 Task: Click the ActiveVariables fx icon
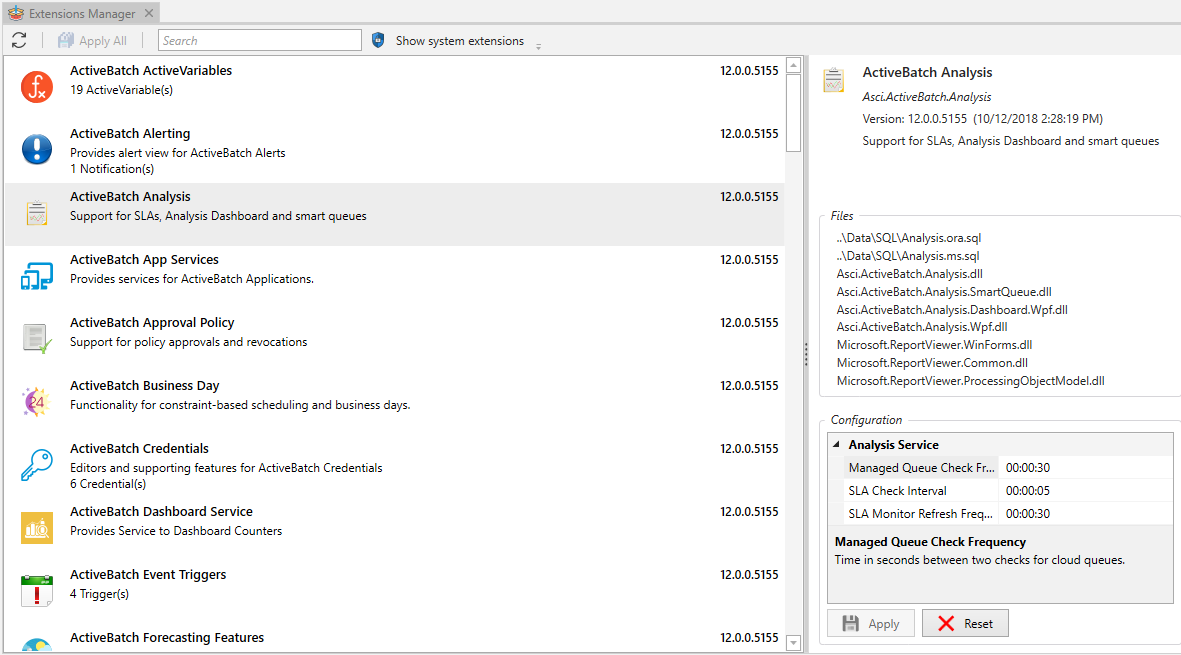(x=37, y=87)
